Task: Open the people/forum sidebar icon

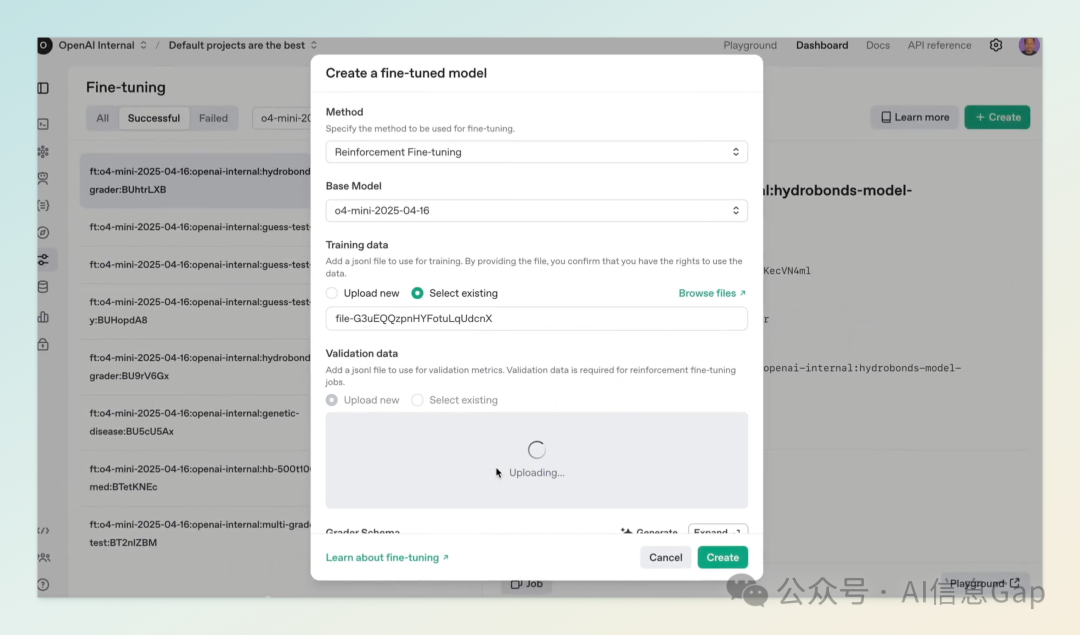Action: pos(43,557)
